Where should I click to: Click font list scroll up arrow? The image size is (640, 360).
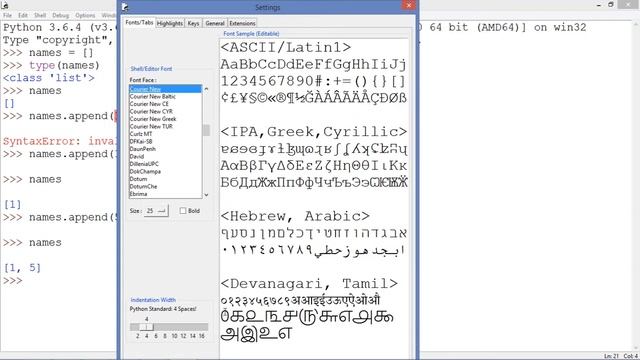(x=206, y=89)
